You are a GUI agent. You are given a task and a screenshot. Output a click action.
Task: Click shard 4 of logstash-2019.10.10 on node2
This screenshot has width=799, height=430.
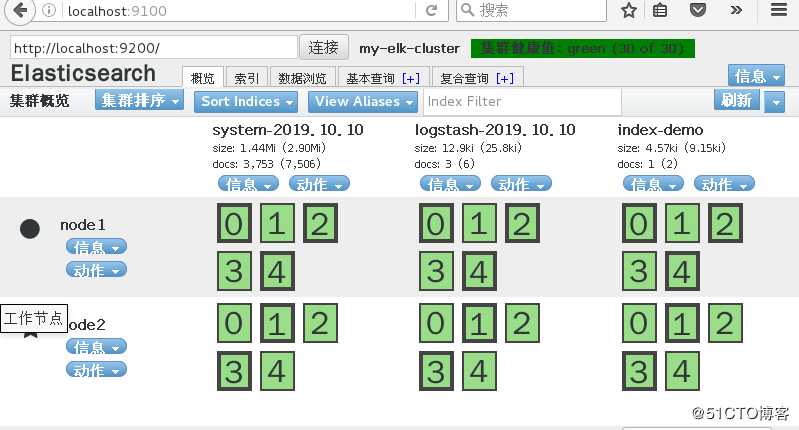(479, 371)
